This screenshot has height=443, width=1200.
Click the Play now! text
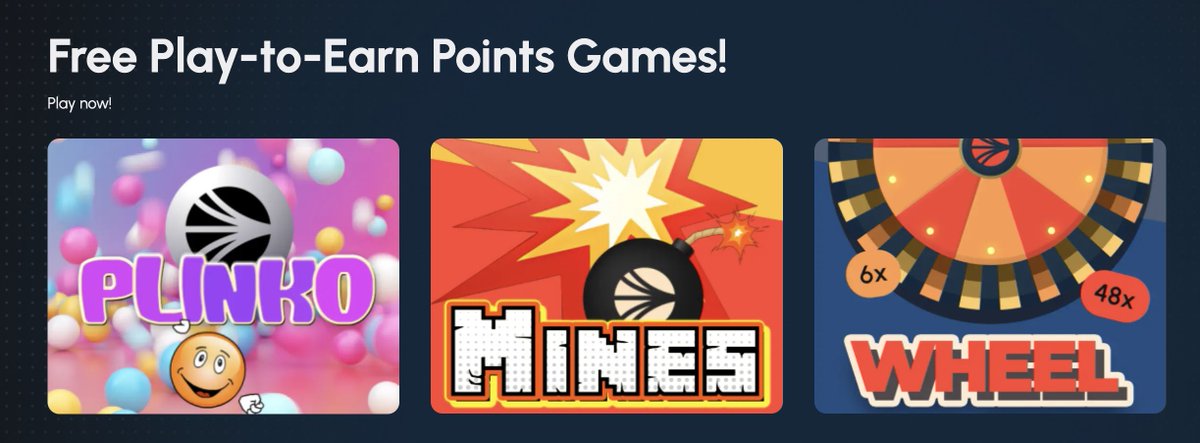[x=79, y=103]
